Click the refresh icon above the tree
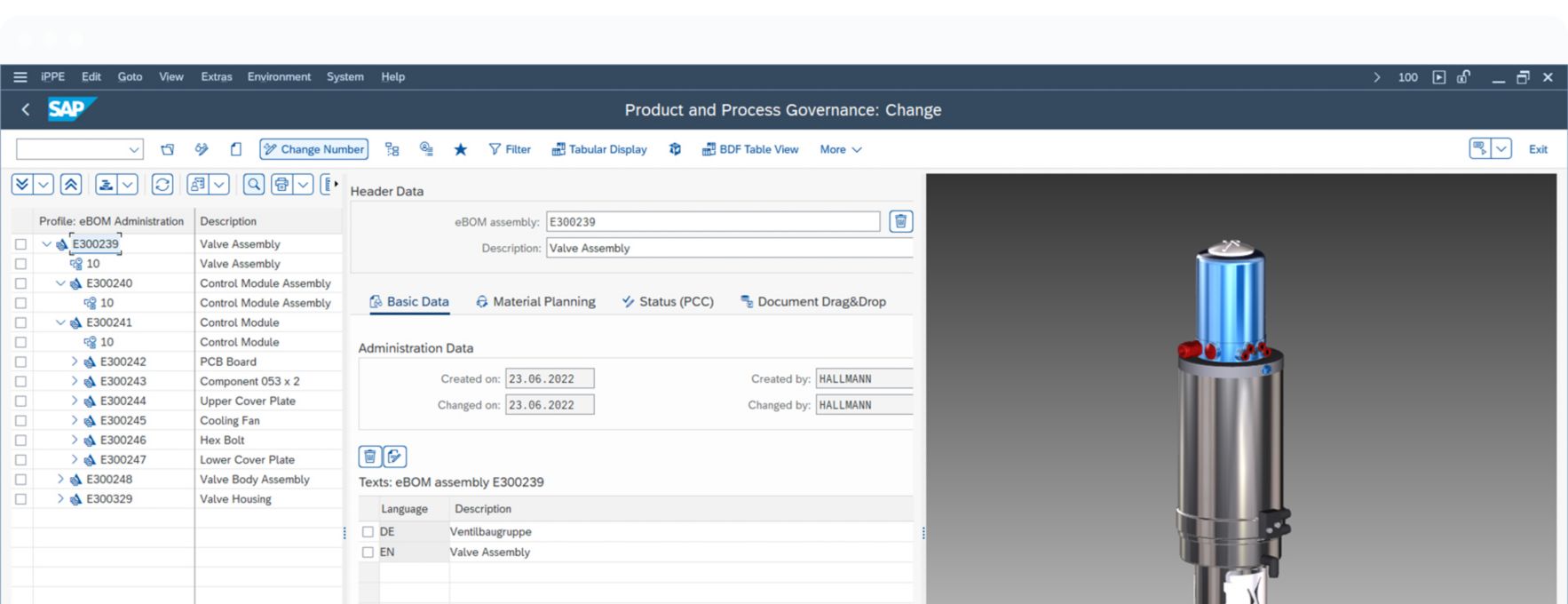The width and height of the screenshot is (1568, 604). point(162,184)
